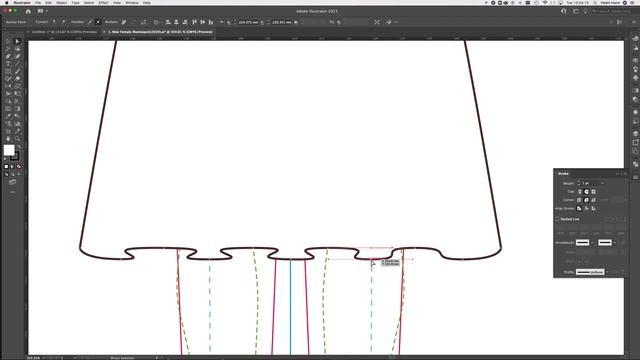The width and height of the screenshot is (640, 360).
Task: Increment the Stroke Weight stepper
Action: (578, 182)
